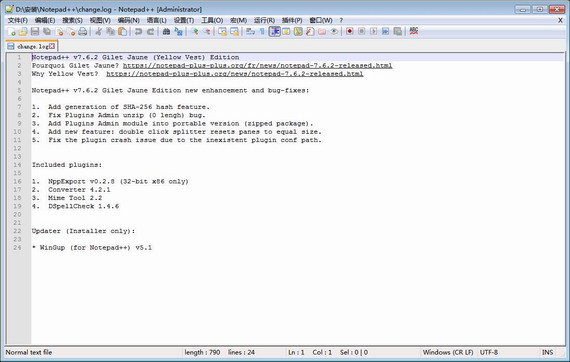The height and width of the screenshot is (362, 570).
Task: Open the 文件(F) file menu
Action: [x=17, y=20]
